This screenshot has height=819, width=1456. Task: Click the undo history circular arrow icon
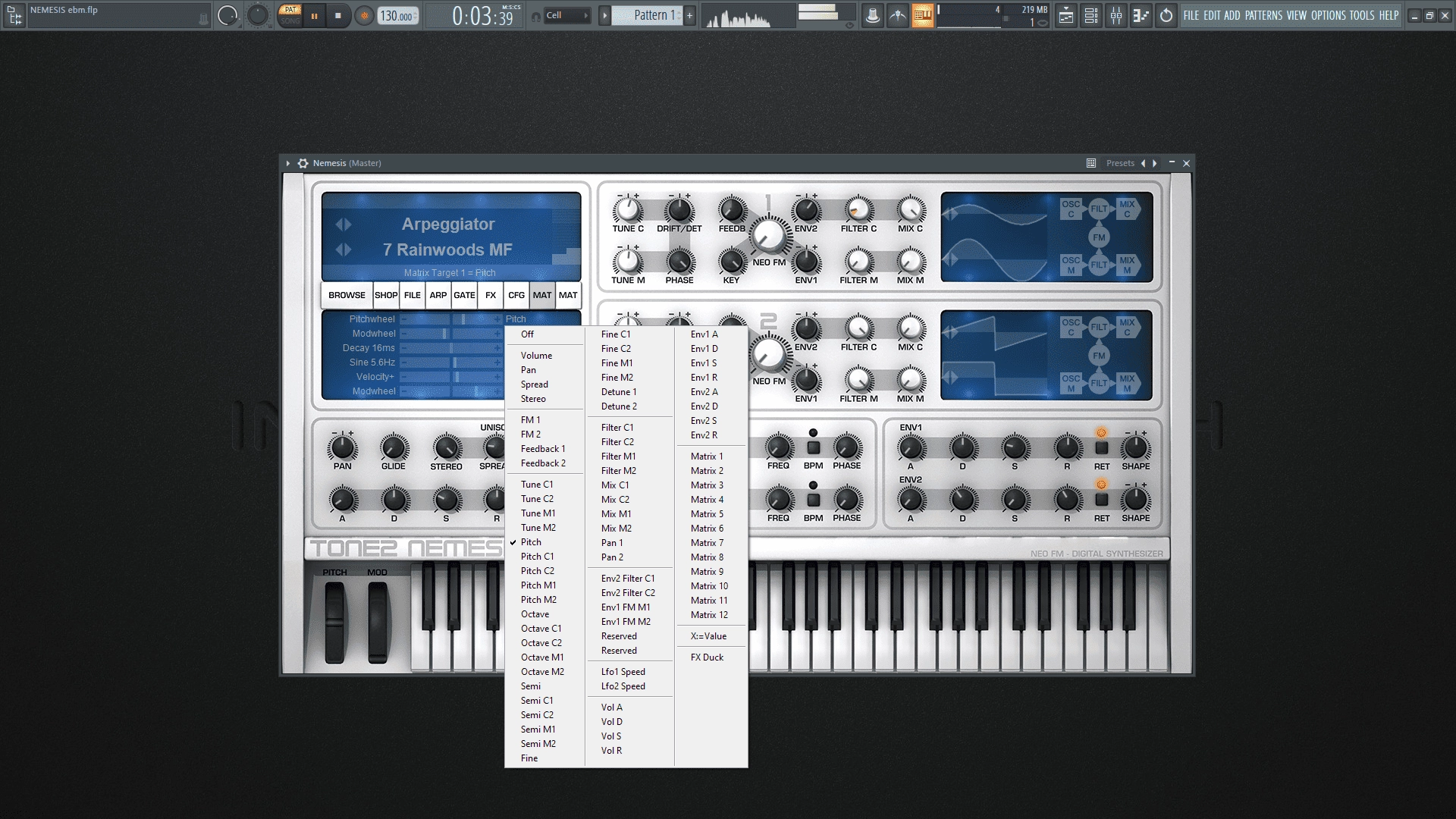(1166, 15)
